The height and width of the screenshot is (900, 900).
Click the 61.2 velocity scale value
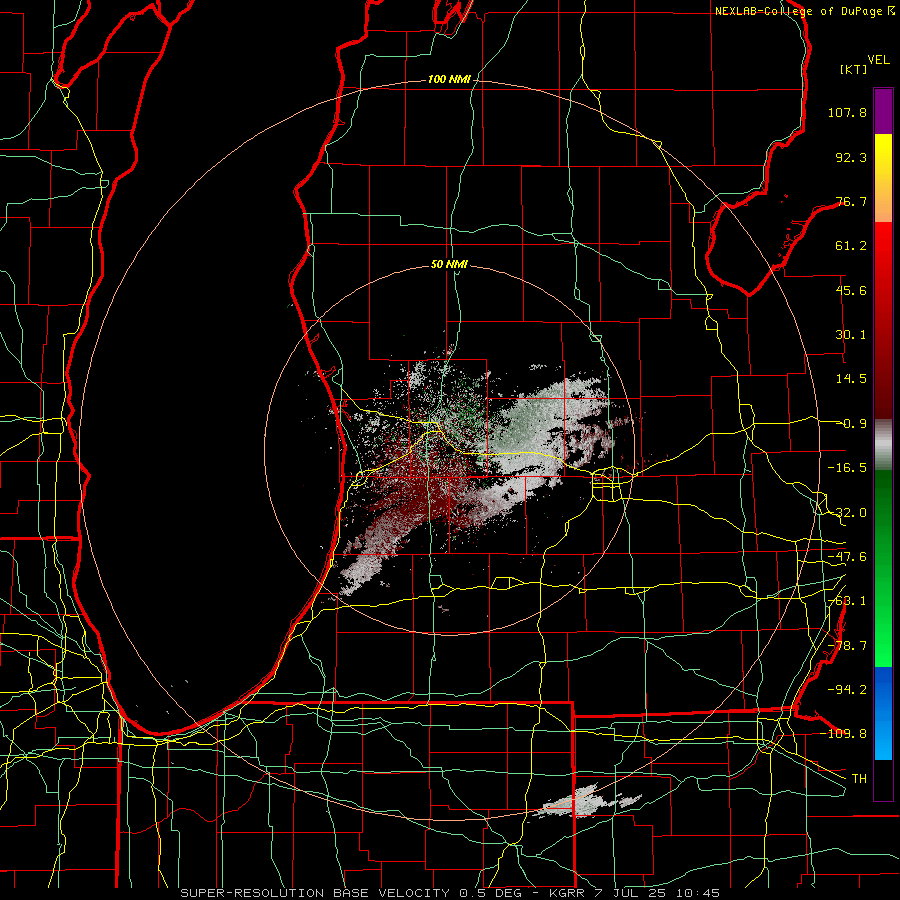[851, 246]
